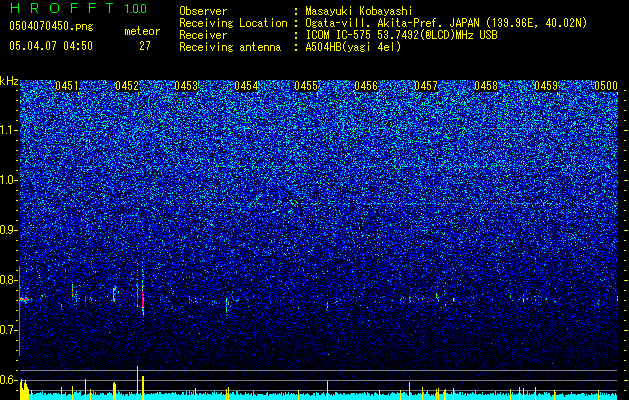Click the strong red meteor echo after 0452
This screenshot has height=400, width=629.
tap(142, 299)
